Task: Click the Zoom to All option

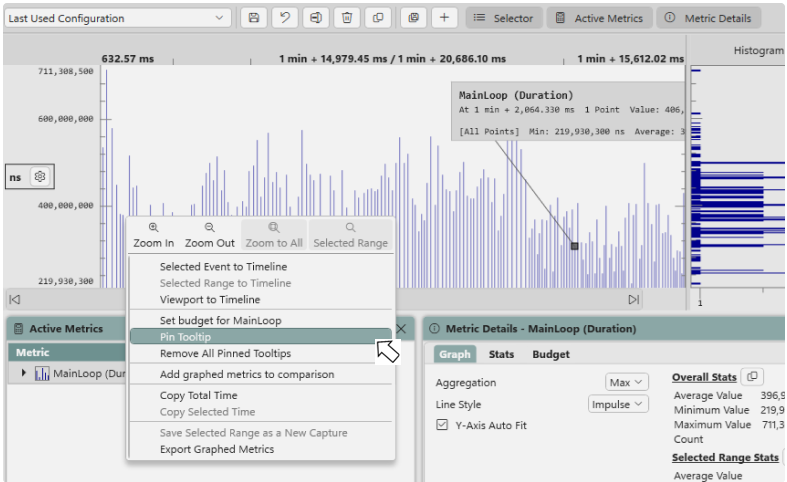Action: (x=274, y=235)
